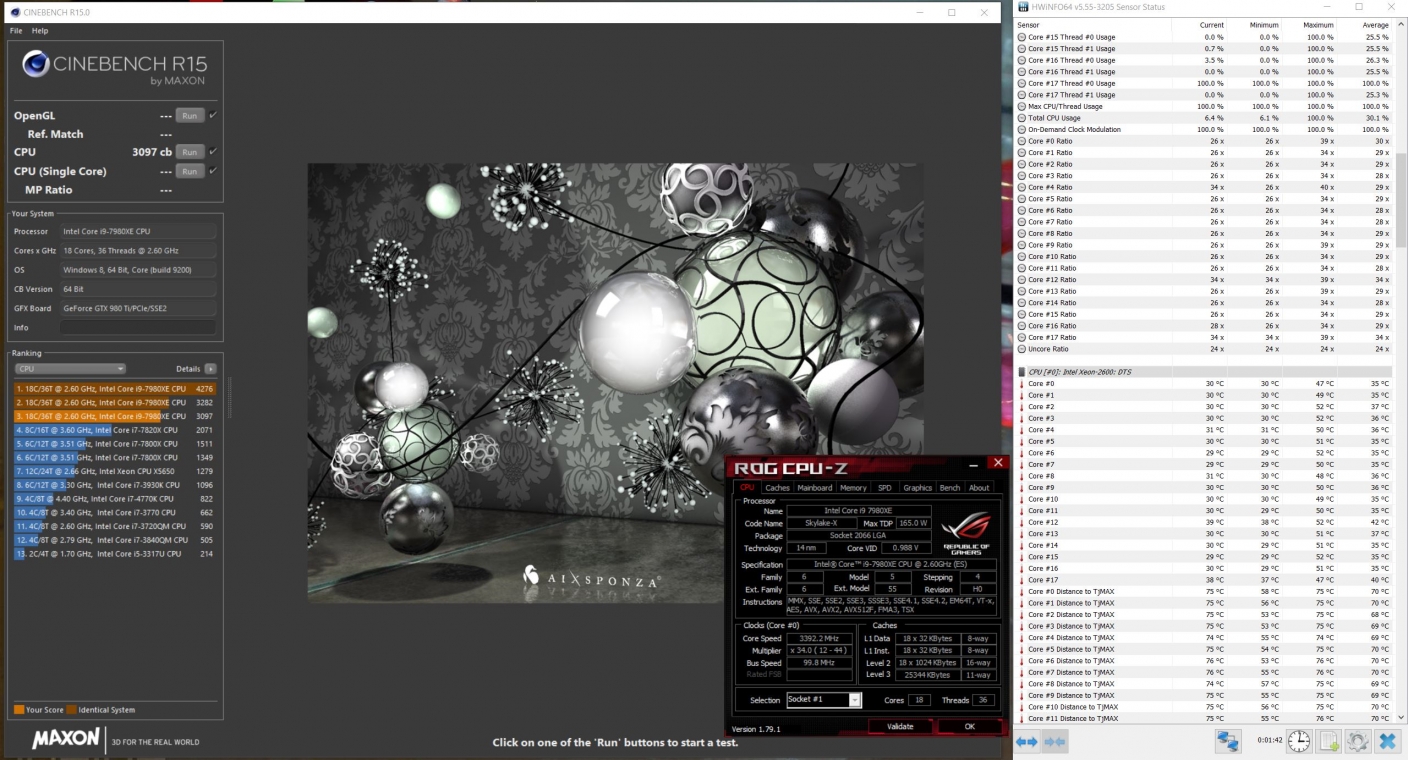Select the CPU tab in CPU-Z
The width and height of the screenshot is (1408, 760).
click(747, 488)
